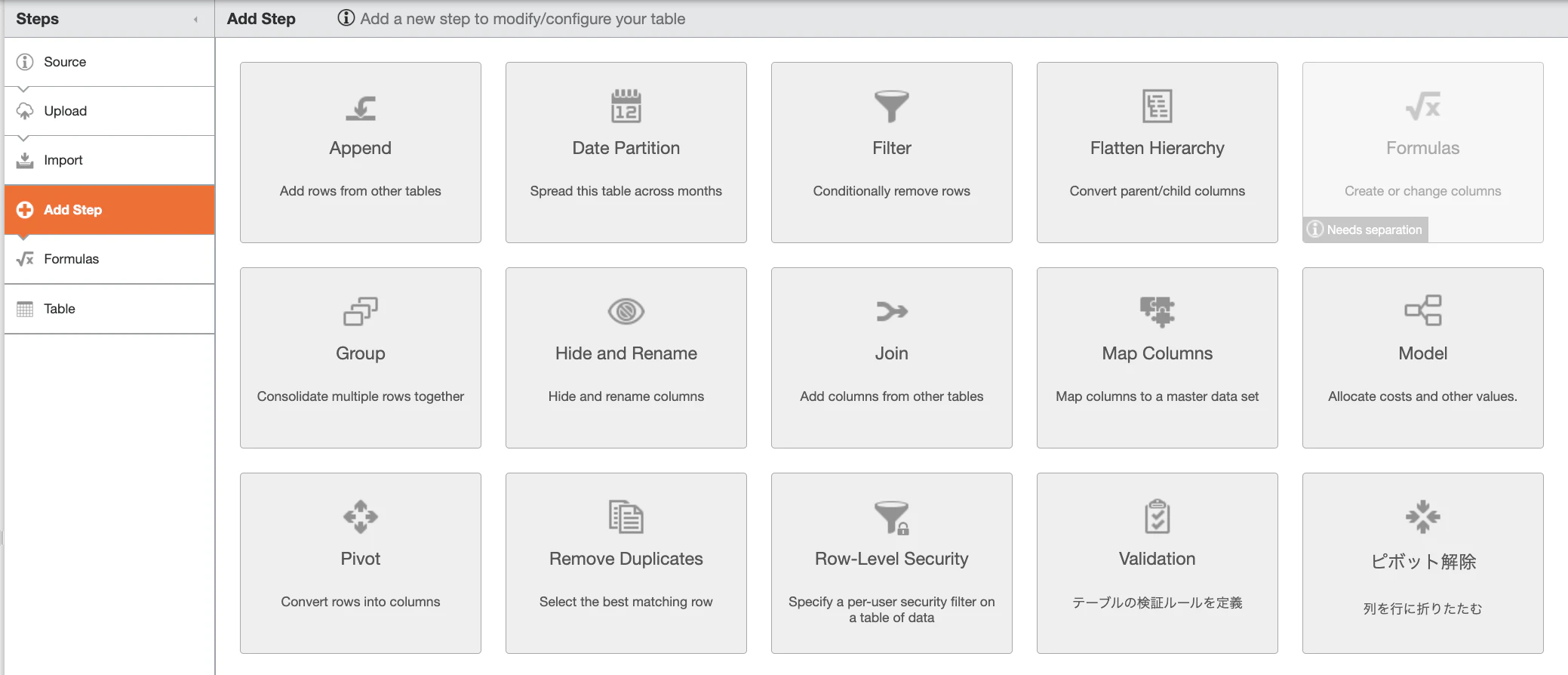Choose the Filter funnel icon
The width and height of the screenshot is (1568, 675).
[x=892, y=106]
